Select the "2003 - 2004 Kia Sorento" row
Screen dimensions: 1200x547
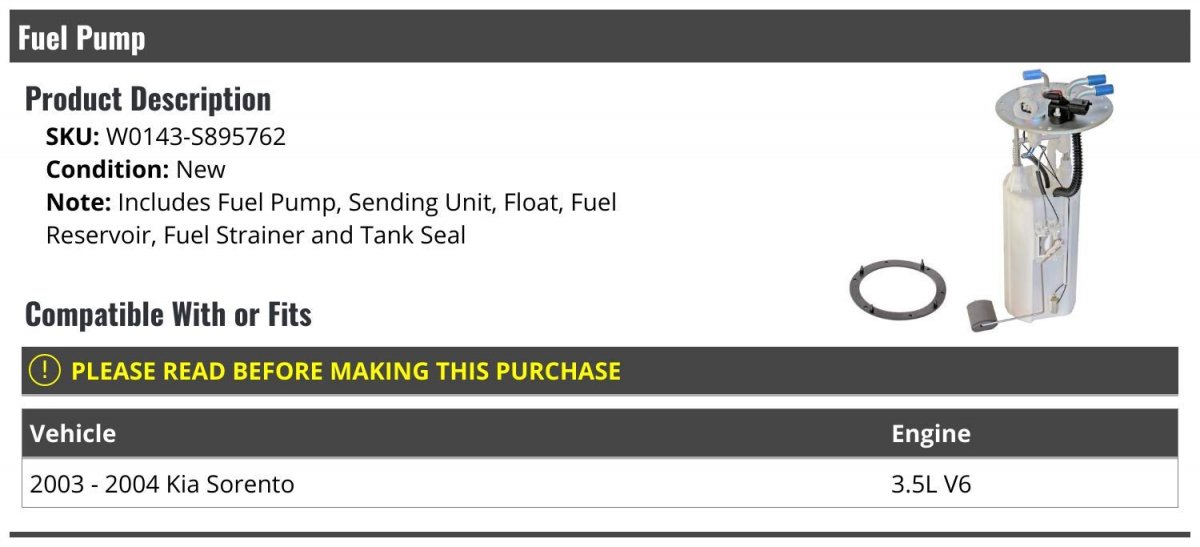(162, 485)
